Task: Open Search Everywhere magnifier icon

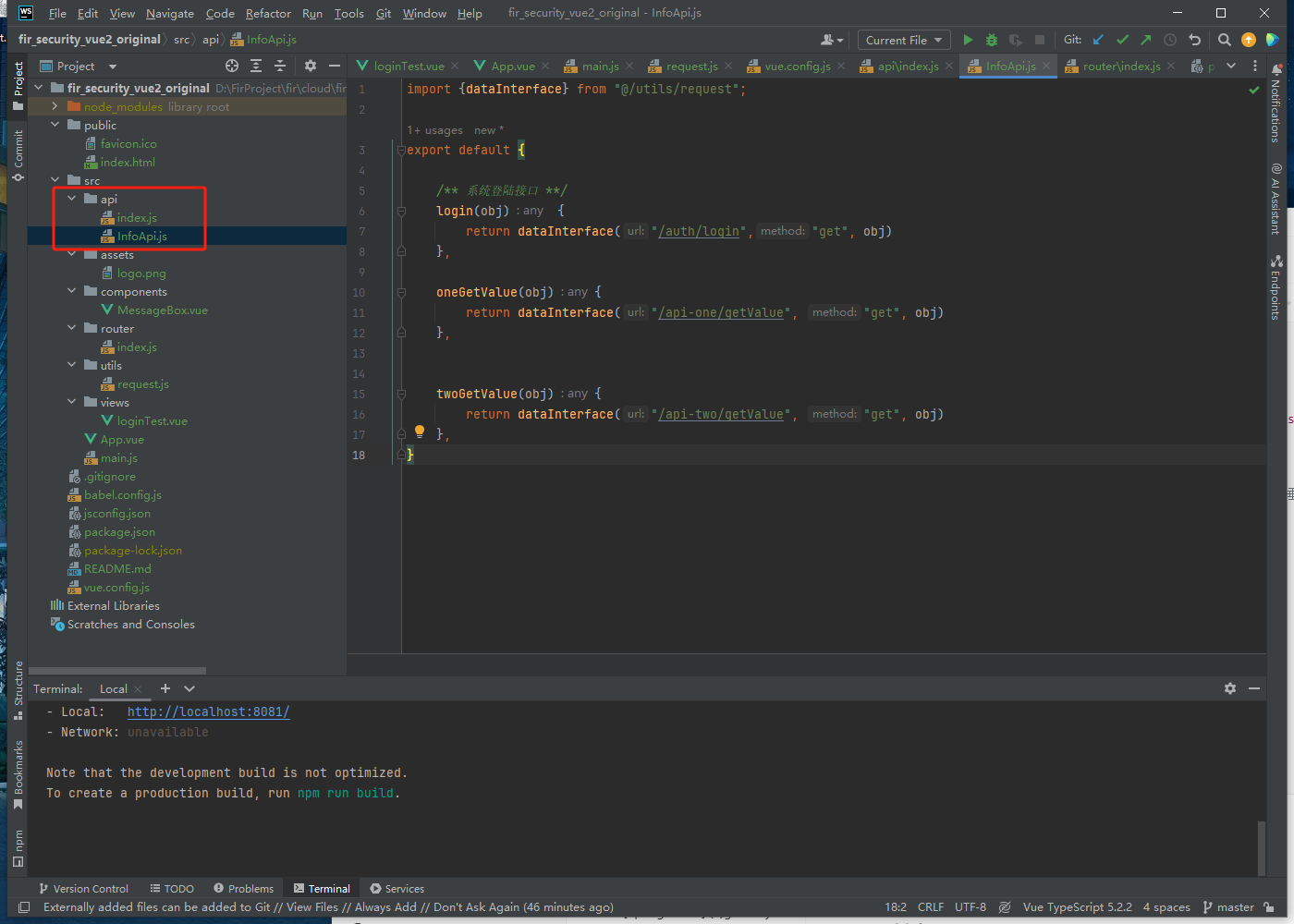Action: tap(1225, 40)
